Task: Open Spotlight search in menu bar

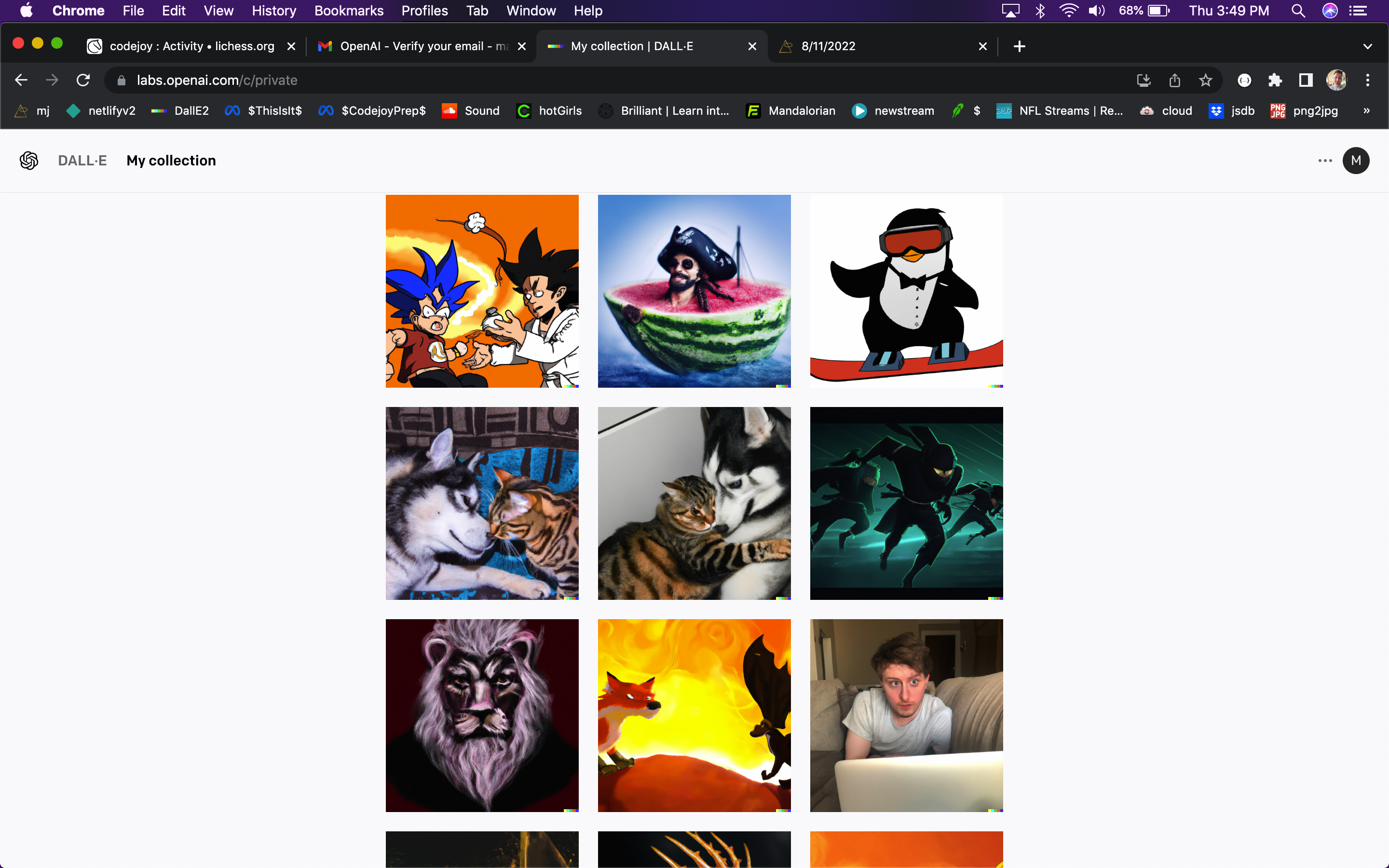Action: pos(1298,11)
